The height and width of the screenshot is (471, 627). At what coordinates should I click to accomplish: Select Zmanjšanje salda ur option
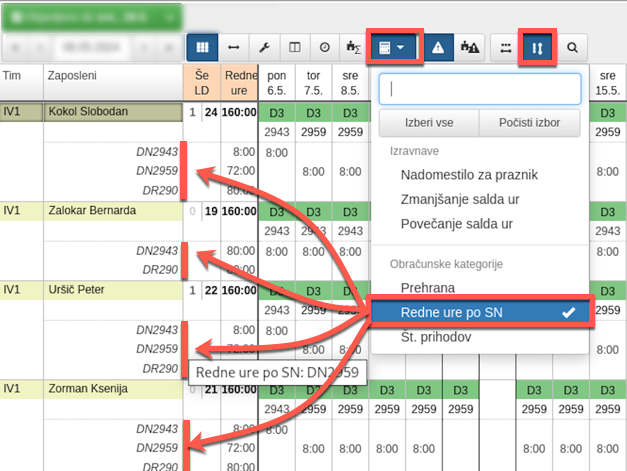[x=460, y=199]
